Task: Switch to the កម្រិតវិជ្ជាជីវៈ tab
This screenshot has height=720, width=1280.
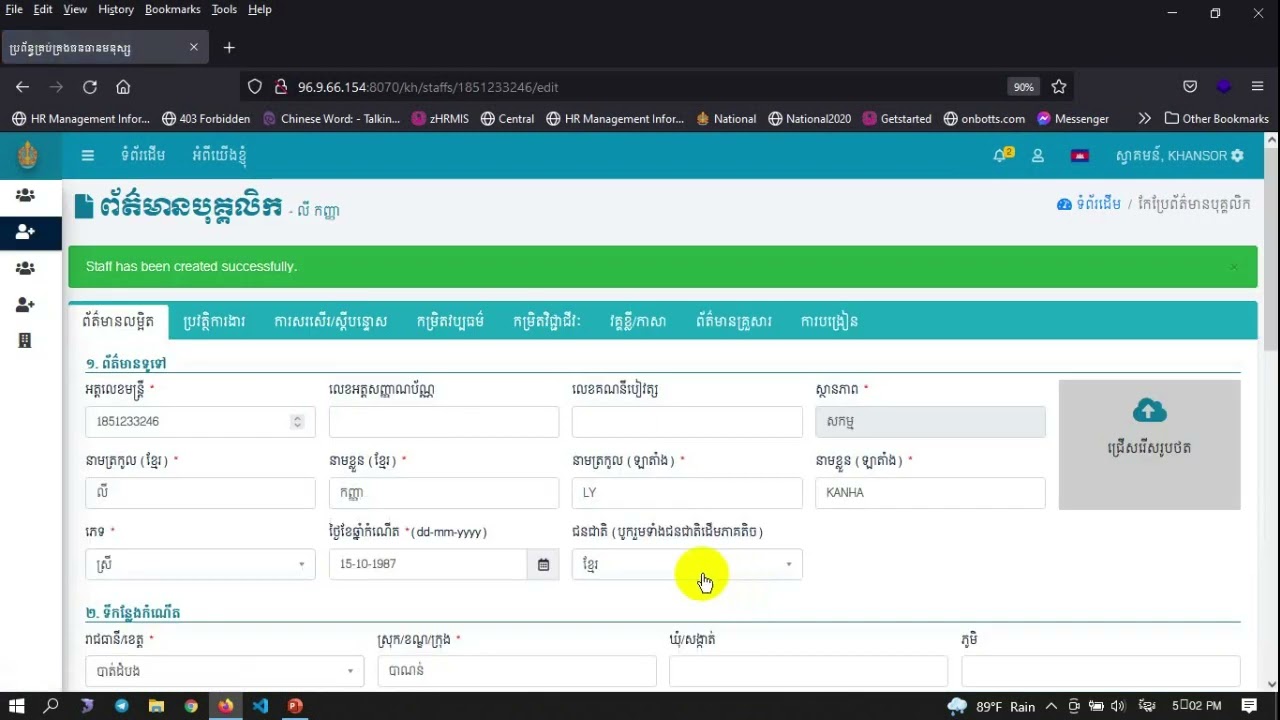Action: 547,321
